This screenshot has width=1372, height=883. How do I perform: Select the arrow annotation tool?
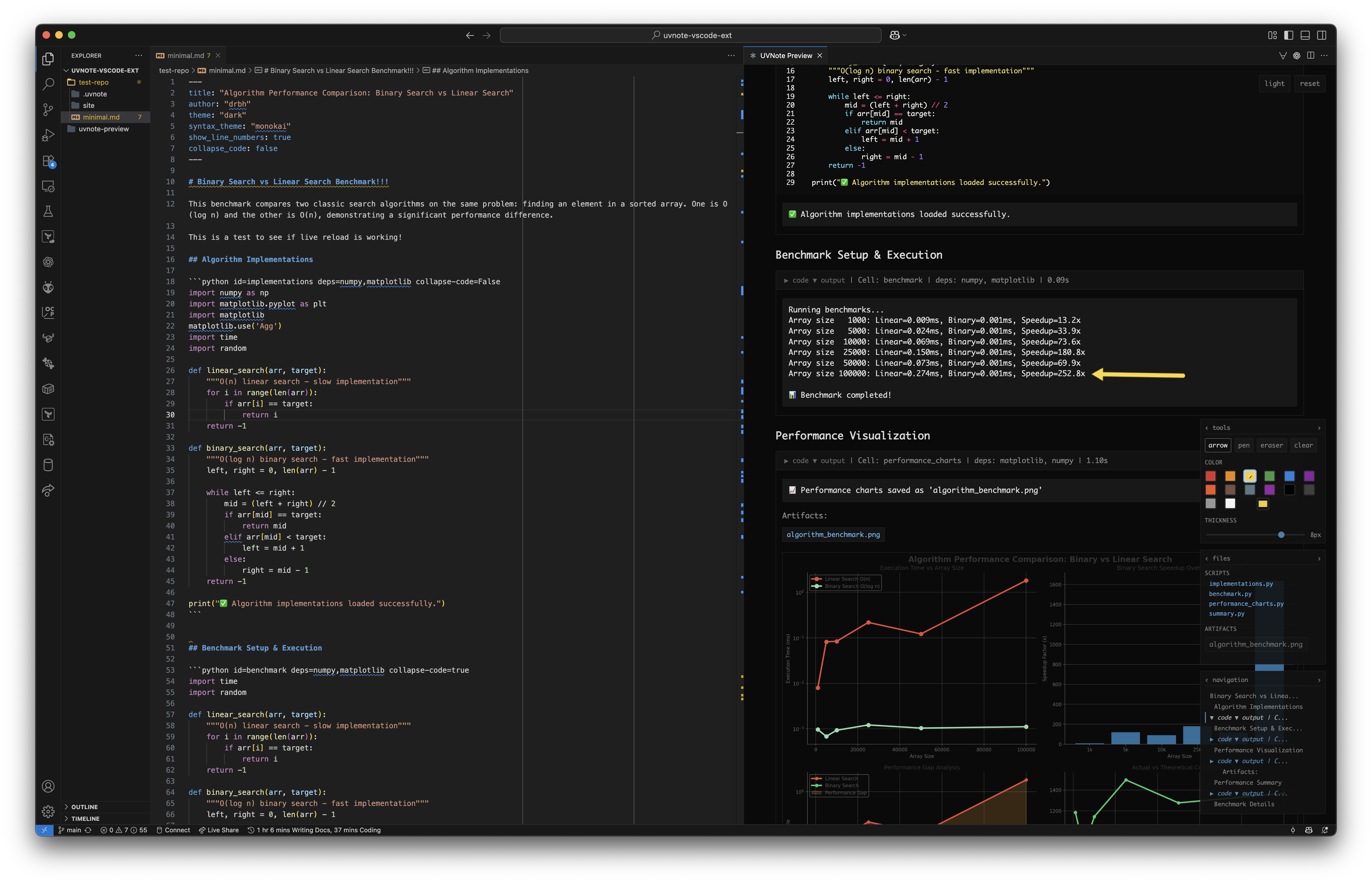tap(1218, 446)
